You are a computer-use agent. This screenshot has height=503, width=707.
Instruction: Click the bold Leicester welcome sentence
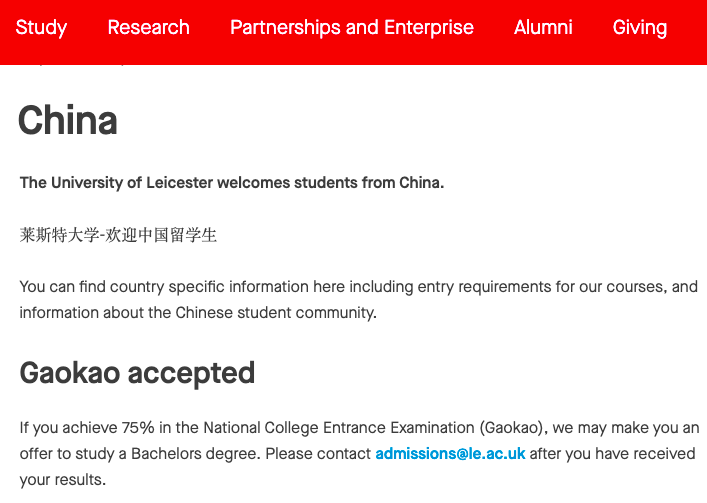coord(232,183)
